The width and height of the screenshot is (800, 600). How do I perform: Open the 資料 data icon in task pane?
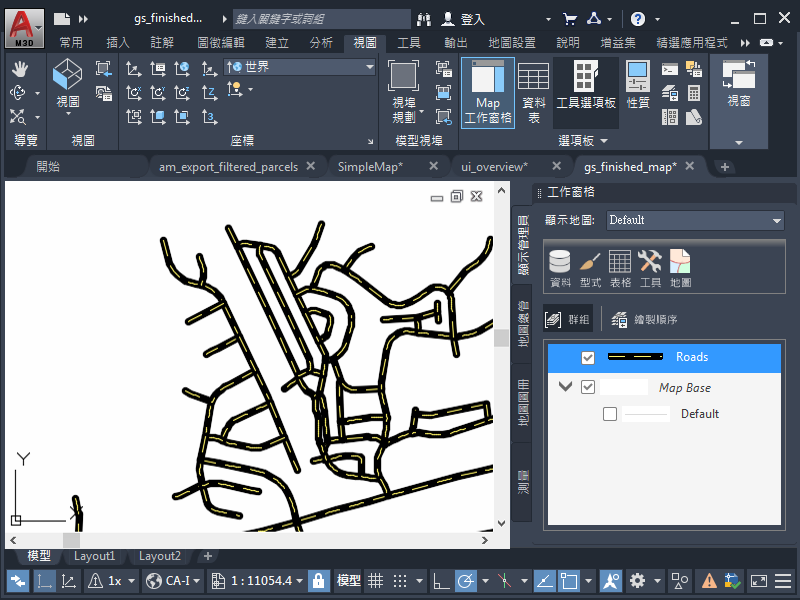click(x=560, y=268)
